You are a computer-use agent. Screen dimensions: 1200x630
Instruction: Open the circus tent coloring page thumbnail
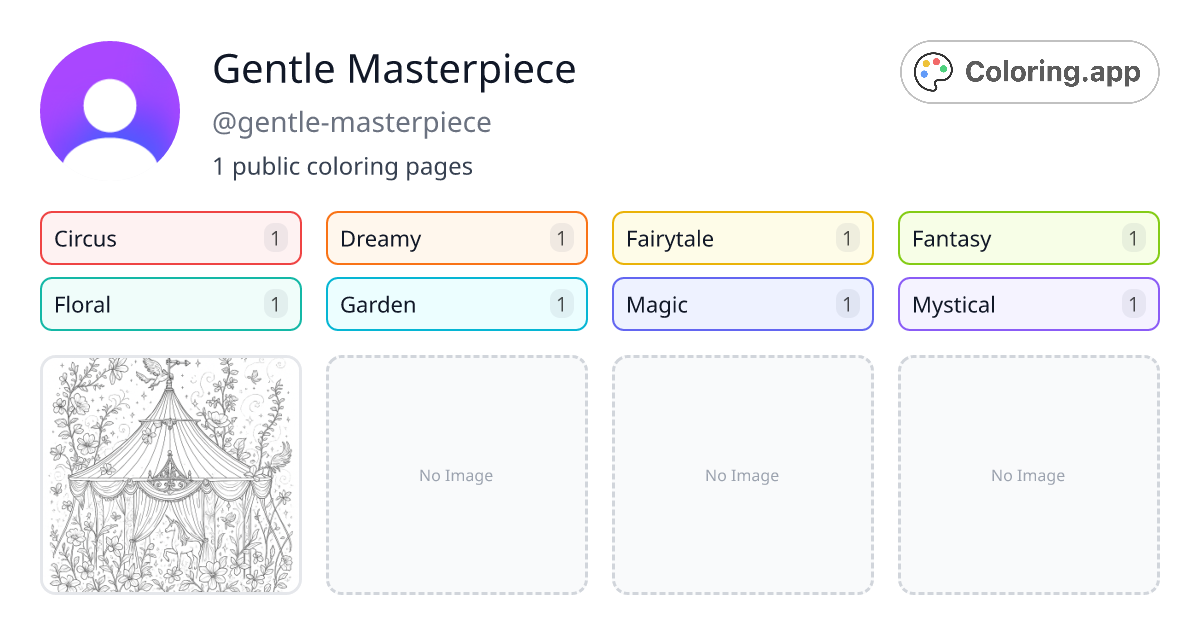point(170,475)
